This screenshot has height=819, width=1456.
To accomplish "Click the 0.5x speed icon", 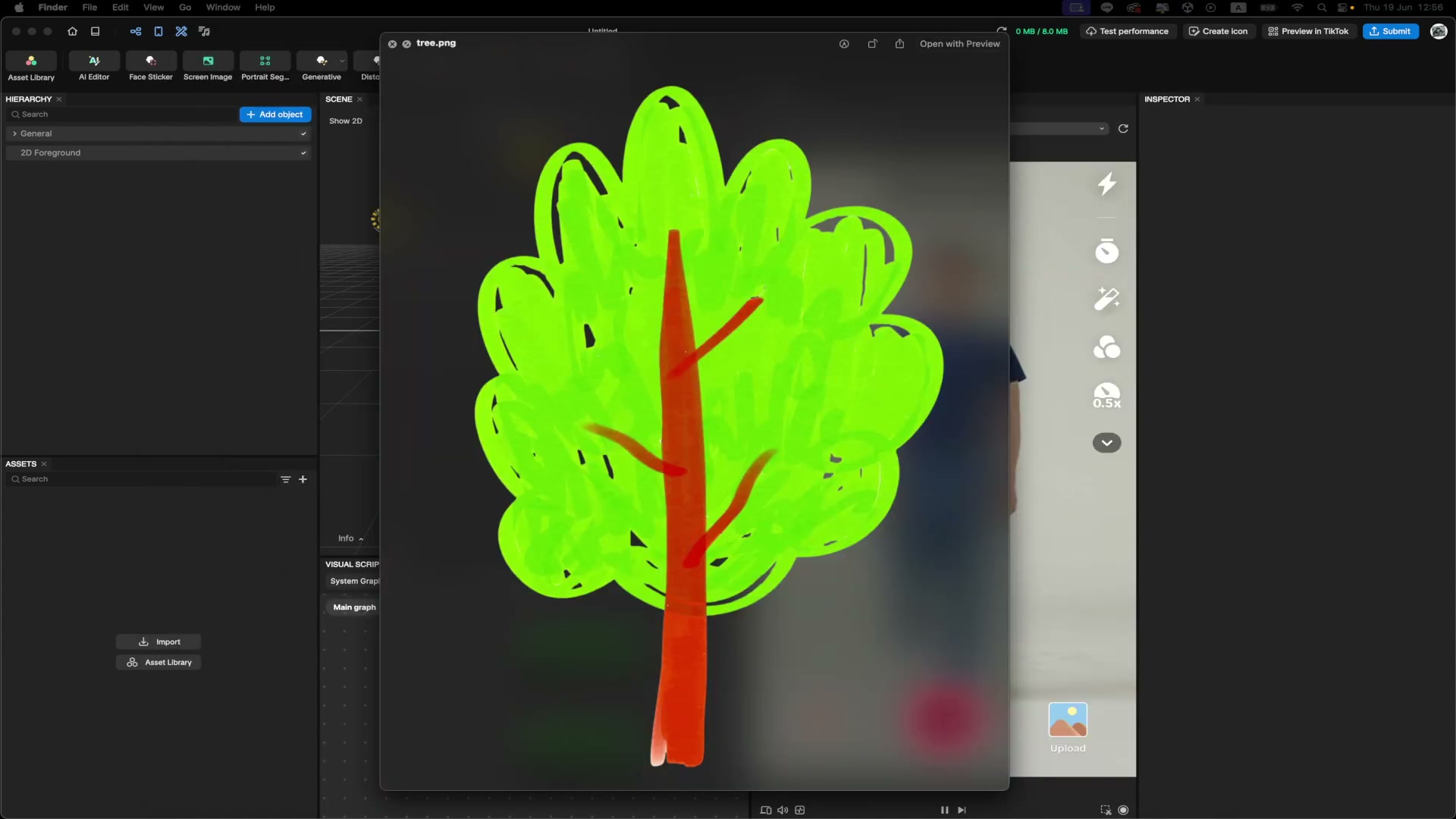I will click(1107, 396).
